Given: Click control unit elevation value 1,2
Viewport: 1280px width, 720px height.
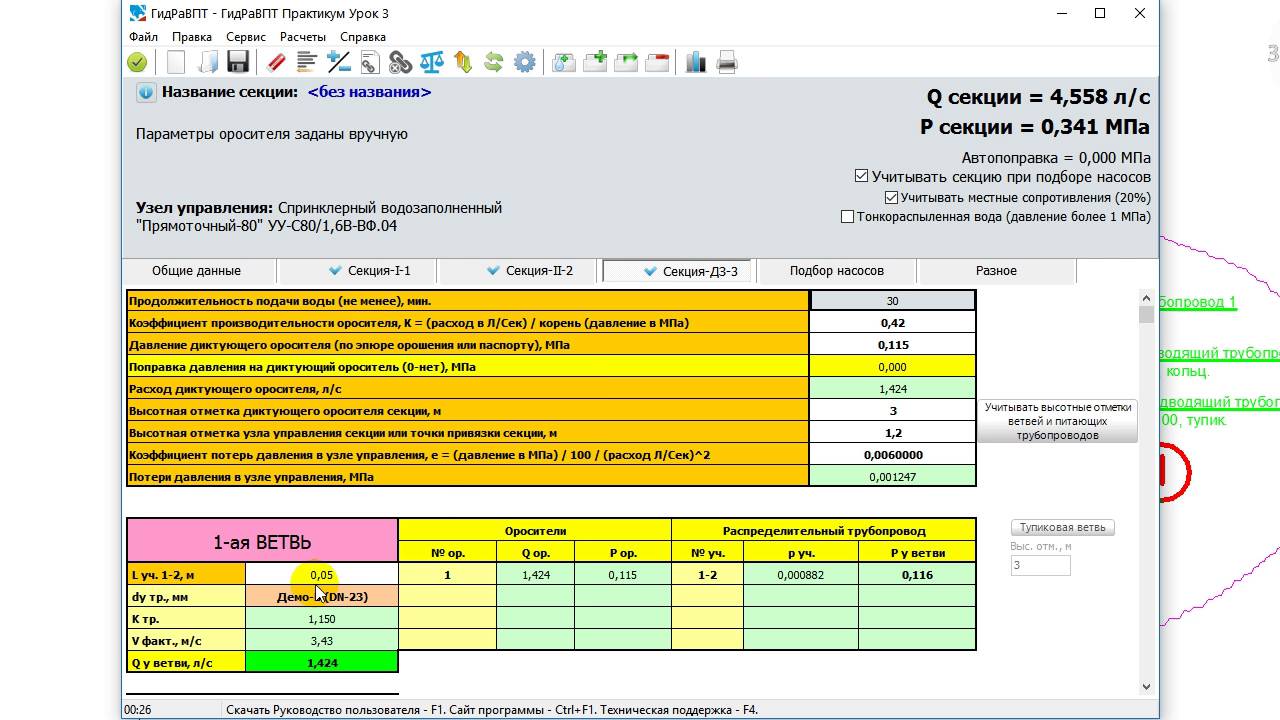Looking at the screenshot, I should pos(892,433).
